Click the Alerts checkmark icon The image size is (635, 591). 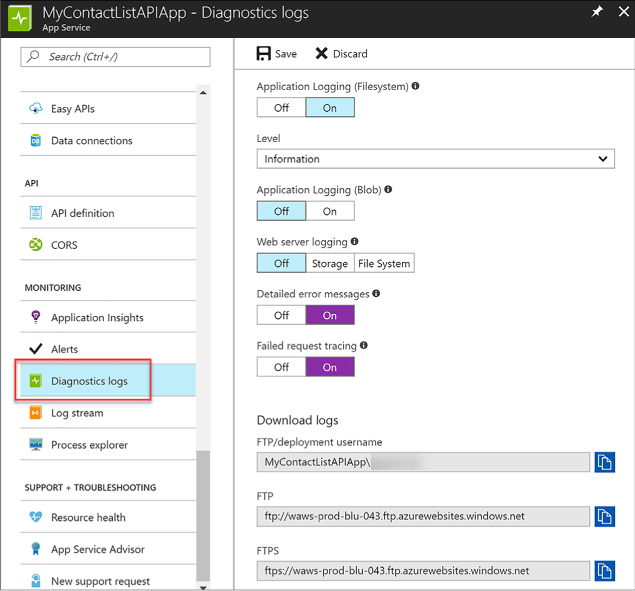(36, 349)
